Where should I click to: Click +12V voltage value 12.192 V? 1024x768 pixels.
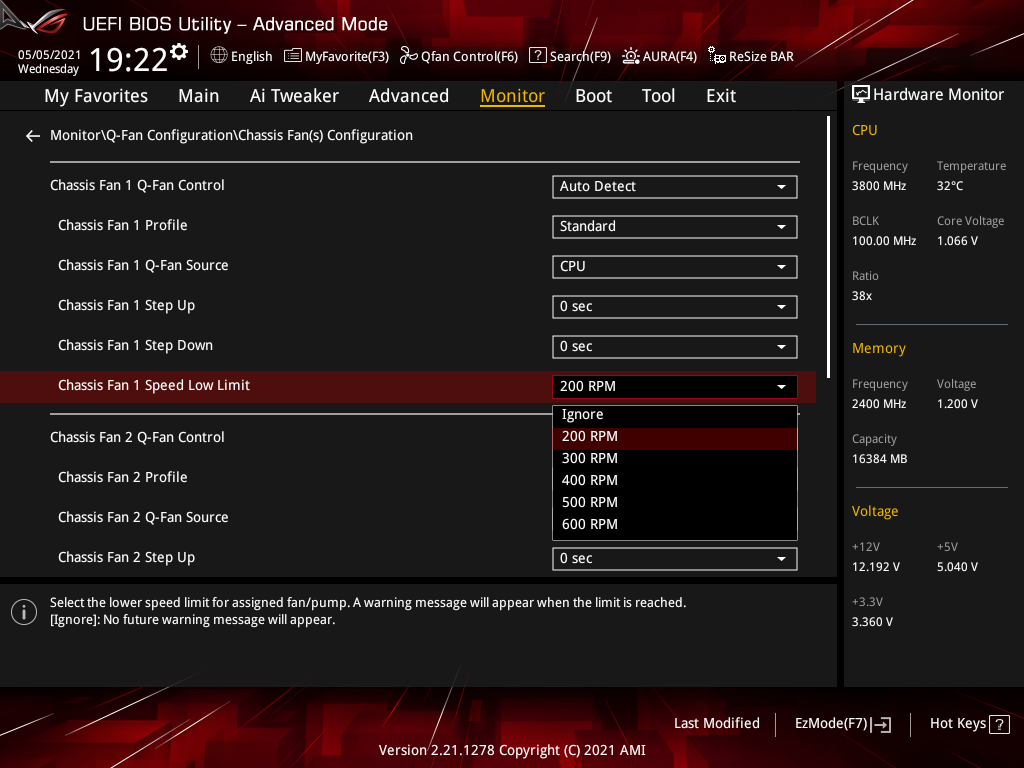click(x=875, y=567)
